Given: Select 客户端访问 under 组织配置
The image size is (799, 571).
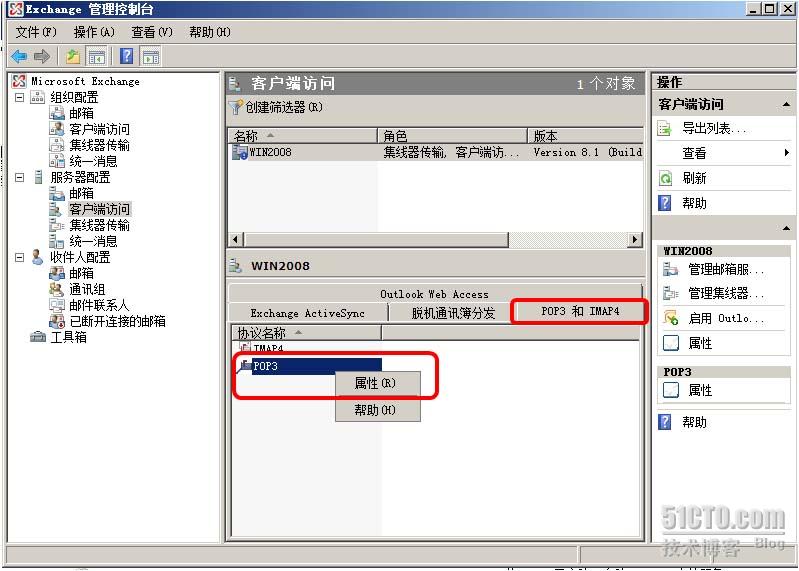Looking at the screenshot, I should click(x=99, y=129).
